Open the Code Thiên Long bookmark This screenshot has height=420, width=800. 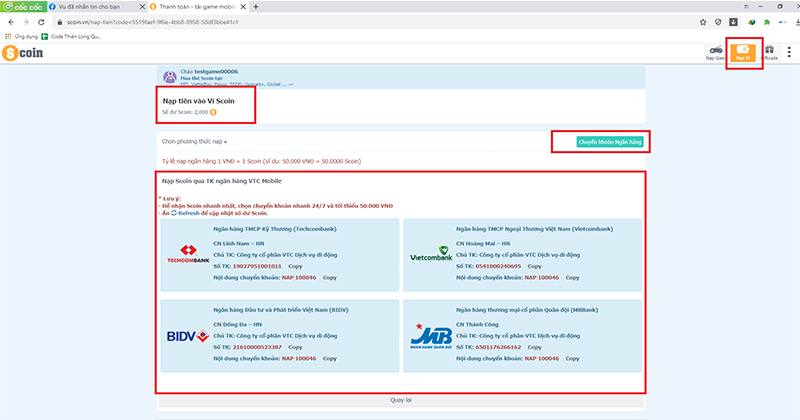(x=71, y=36)
